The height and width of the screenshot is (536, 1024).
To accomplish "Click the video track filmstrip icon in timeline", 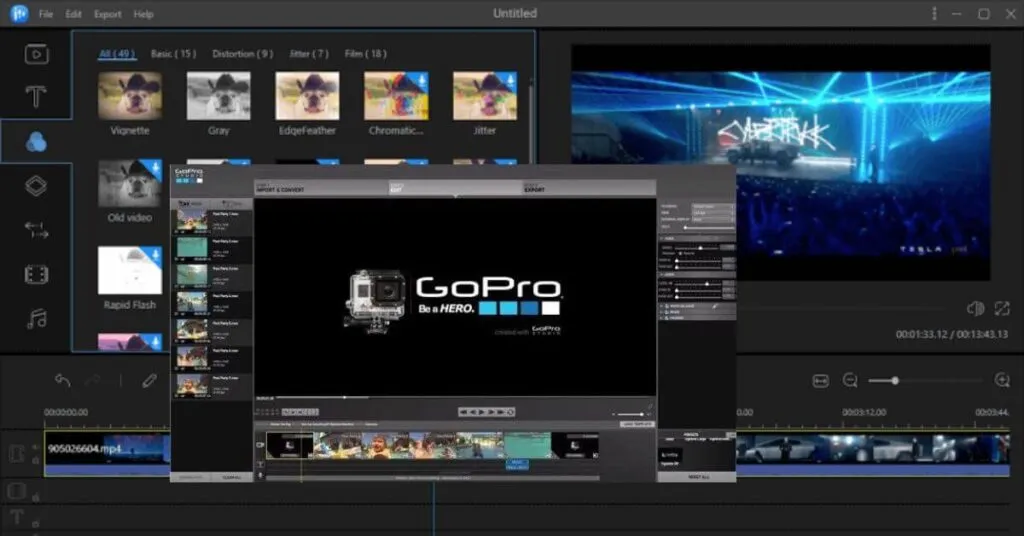I will (16, 452).
